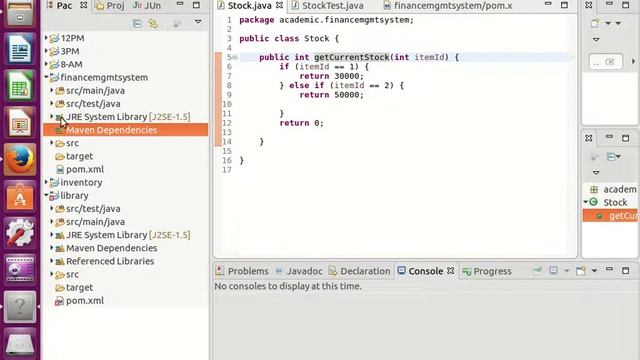Collapse getCurrentStock method fold marker at line 5
Screen dimensions: 640x360
coord(235,57)
